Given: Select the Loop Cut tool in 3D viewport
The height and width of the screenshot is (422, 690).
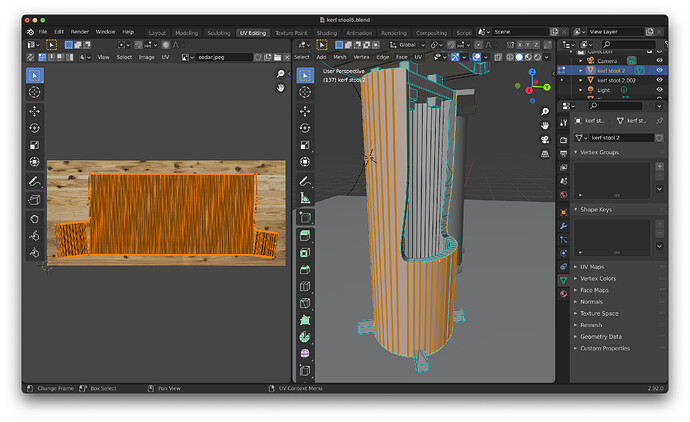Looking at the screenshot, I should click(305, 286).
